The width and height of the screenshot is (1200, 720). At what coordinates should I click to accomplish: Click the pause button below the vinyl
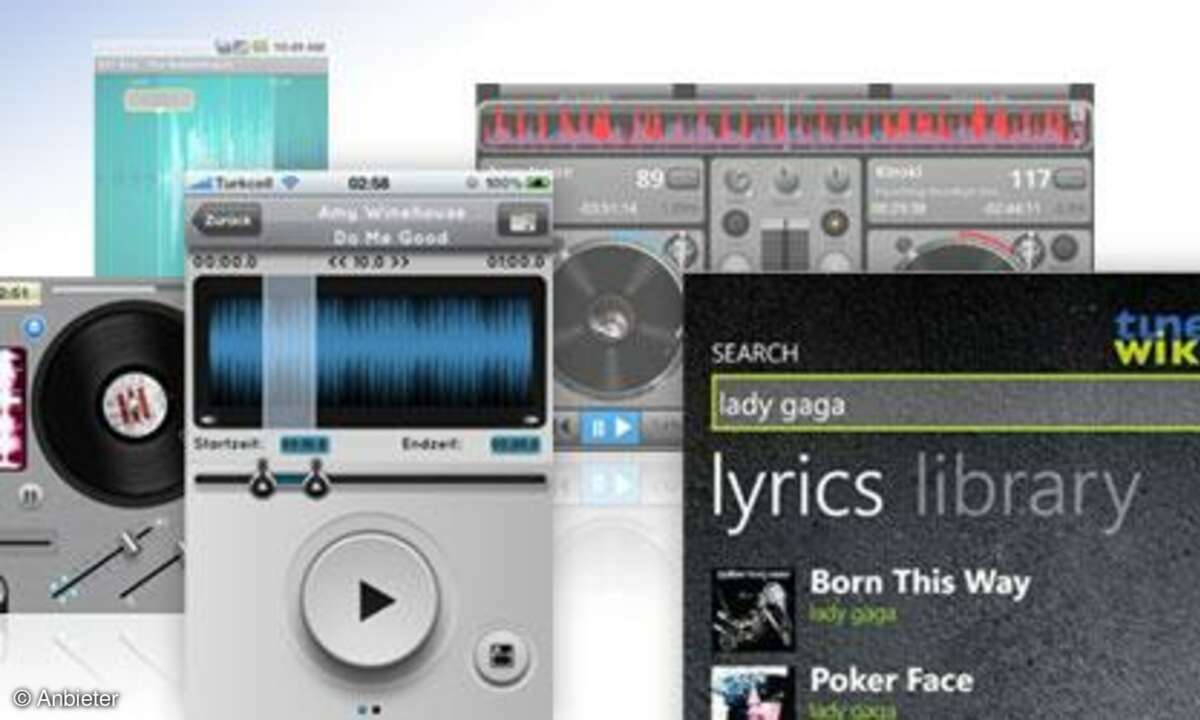click(30, 494)
